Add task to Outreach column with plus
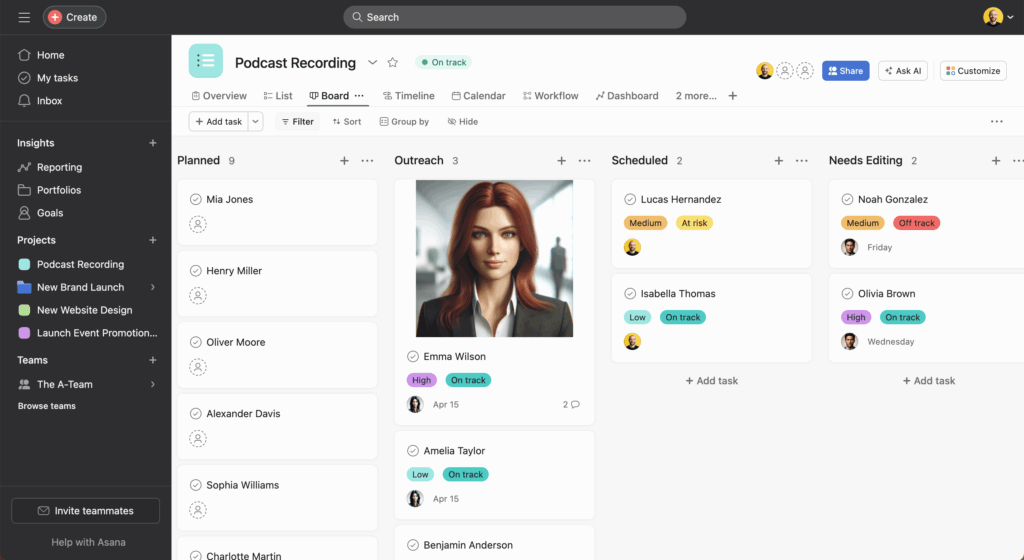The image size is (1024, 560). [x=562, y=161]
